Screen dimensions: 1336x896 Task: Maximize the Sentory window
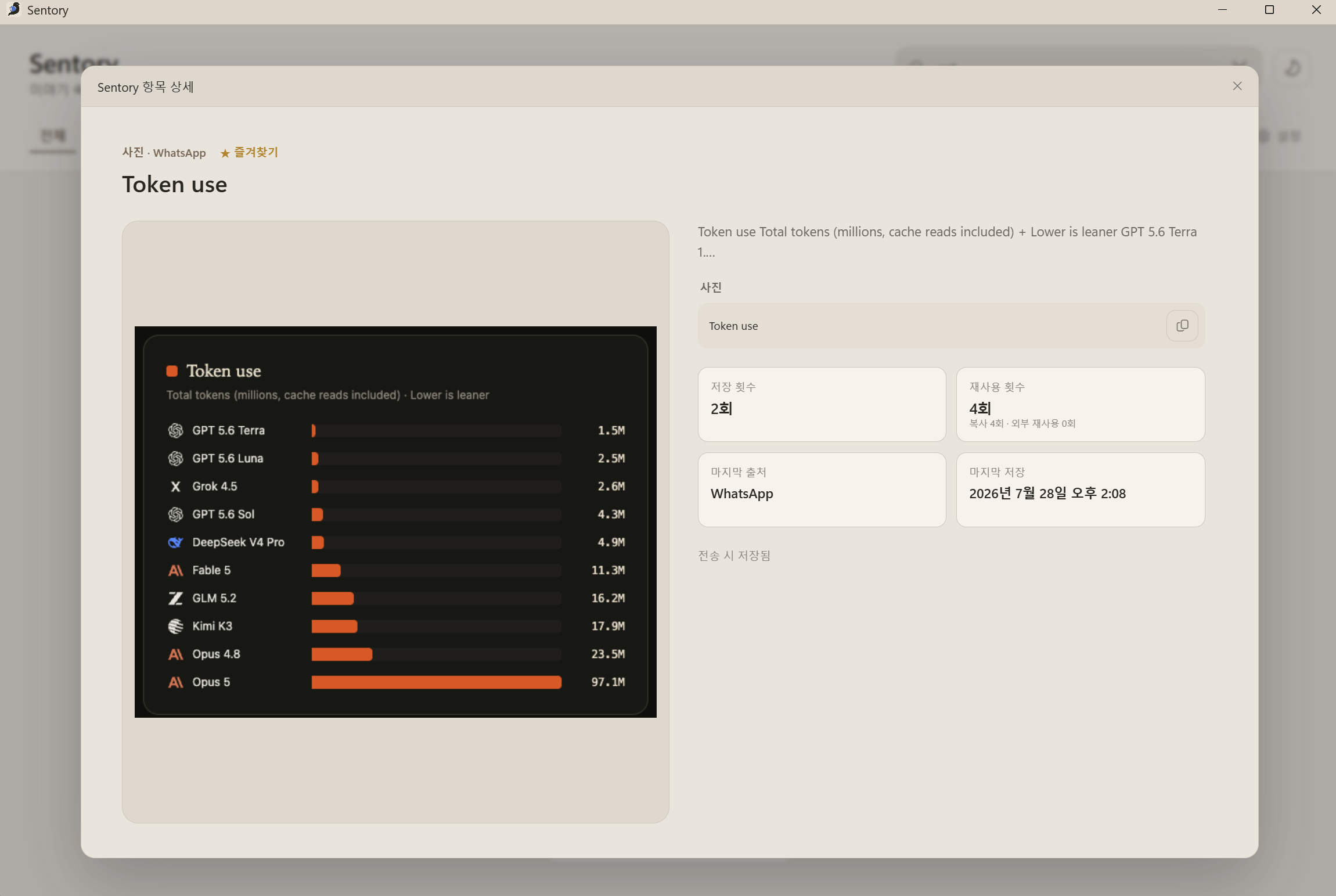click(1269, 10)
